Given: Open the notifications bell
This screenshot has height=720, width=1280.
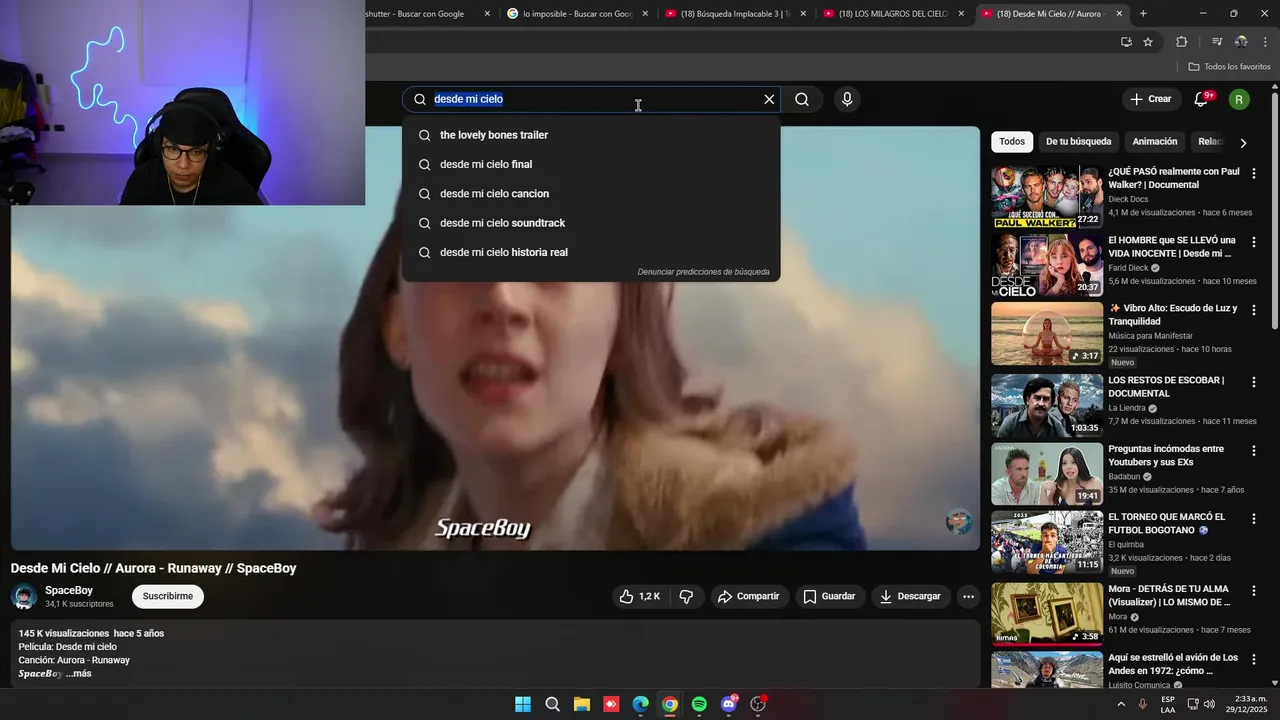Looking at the screenshot, I should click(x=1202, y=99).
